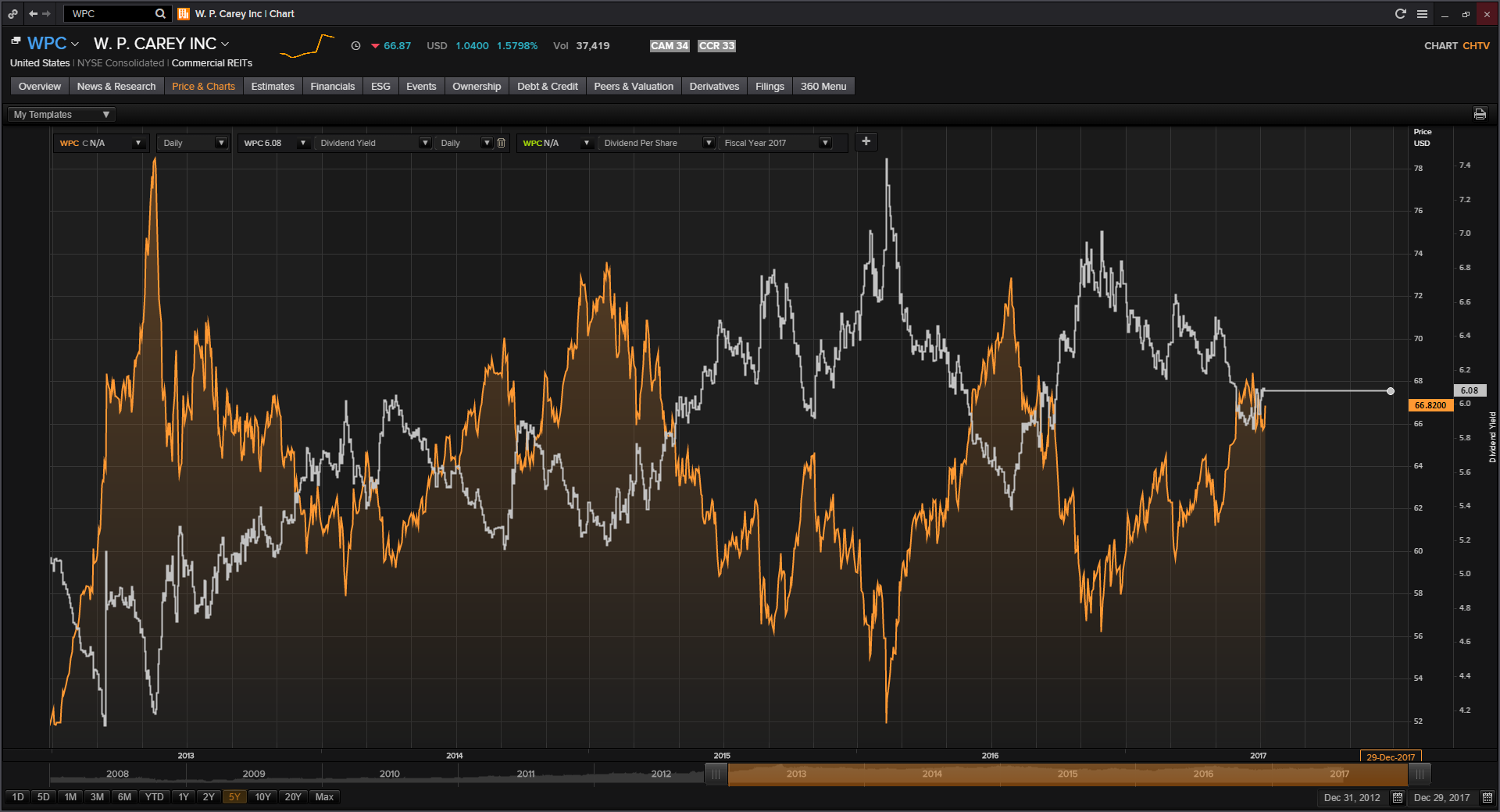The image size is (1500, 812).
Task: Select the 20Y time range
Action: point(293,797)
